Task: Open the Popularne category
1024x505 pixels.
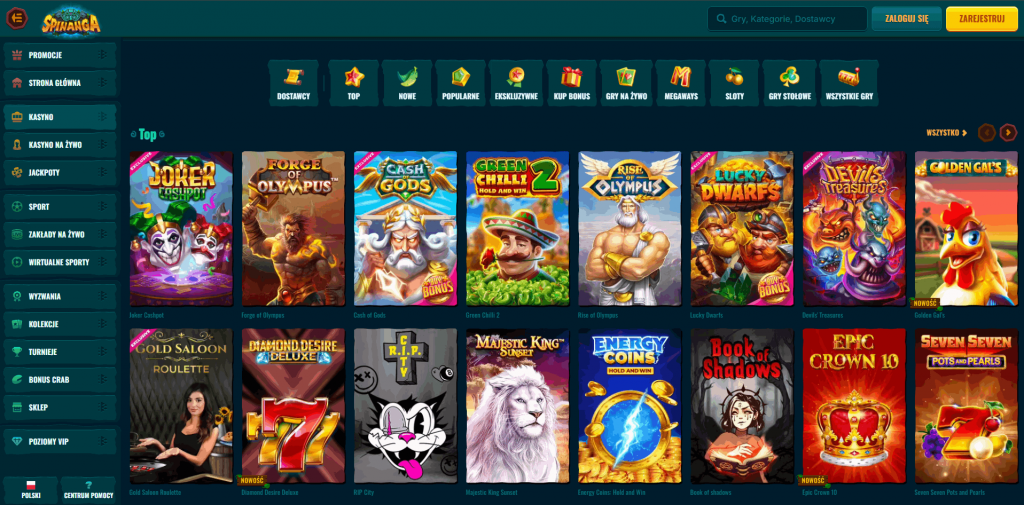Action: (x=461, y=83)
